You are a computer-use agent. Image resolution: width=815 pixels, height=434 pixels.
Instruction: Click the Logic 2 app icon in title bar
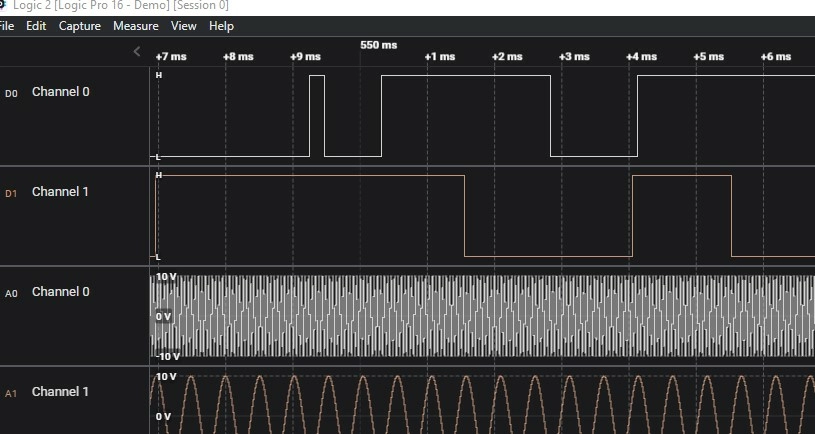(4, 6)
